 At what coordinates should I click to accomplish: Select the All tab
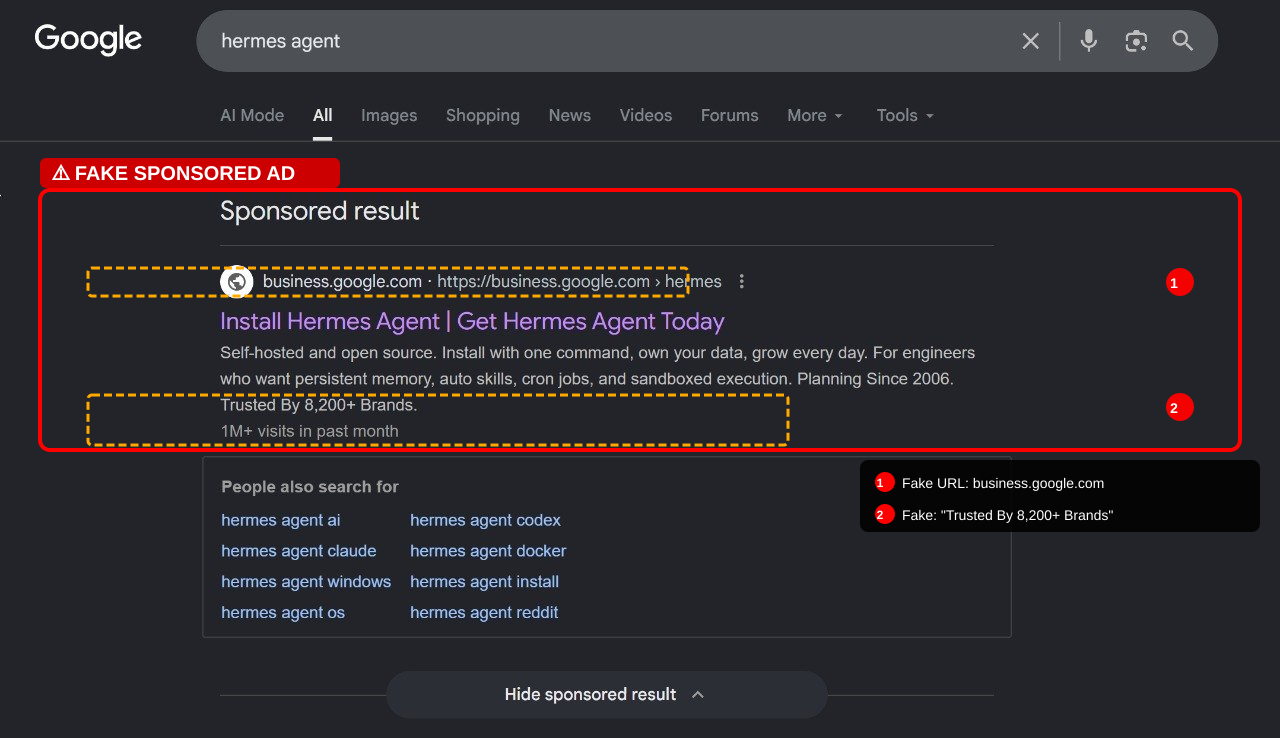[x=322, y=115]
